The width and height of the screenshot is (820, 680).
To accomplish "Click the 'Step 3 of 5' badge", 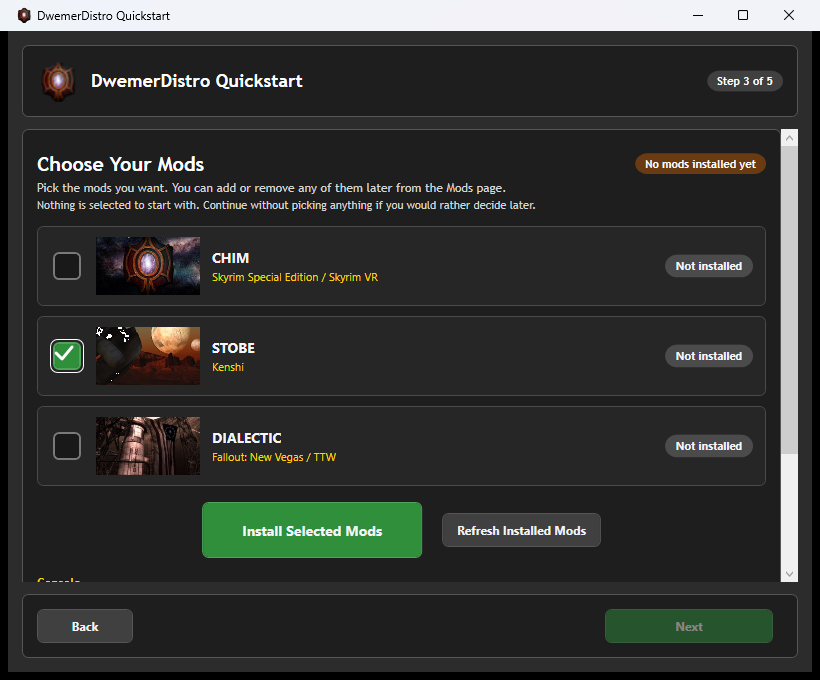I will [745, 81].
